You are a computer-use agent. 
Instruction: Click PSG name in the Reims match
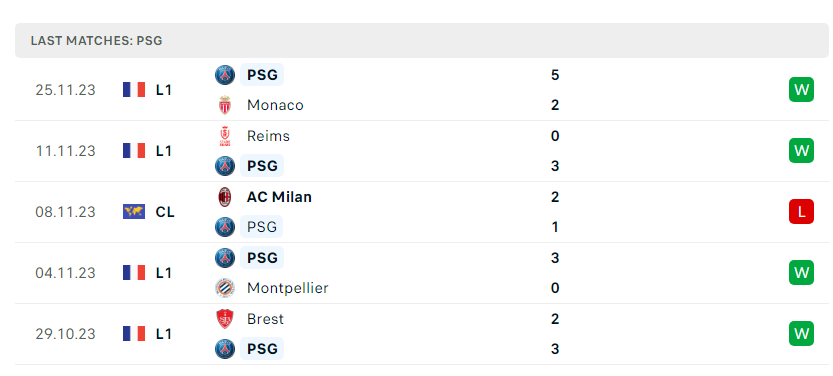[x=262, y=166]
